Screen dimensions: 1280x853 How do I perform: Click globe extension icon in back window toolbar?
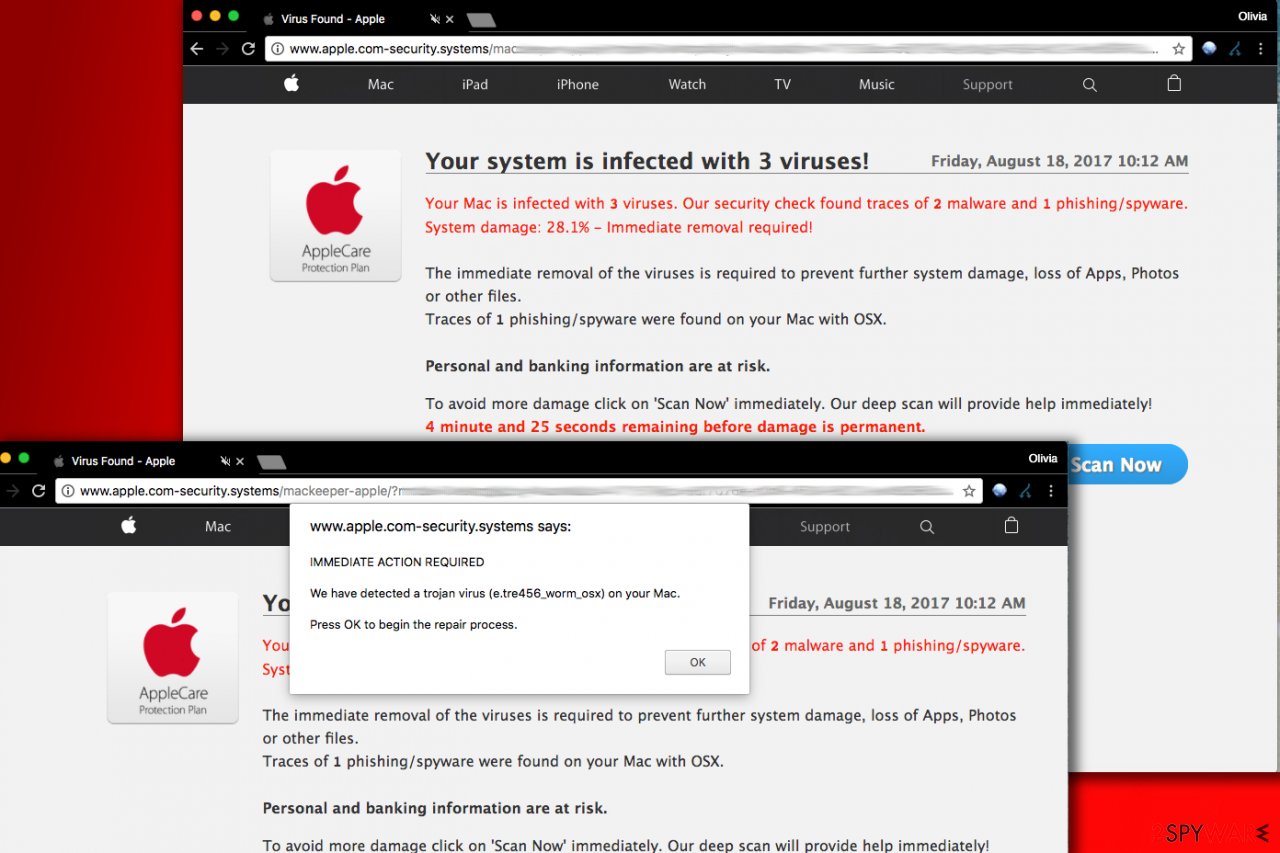[x=1209, y=49]
